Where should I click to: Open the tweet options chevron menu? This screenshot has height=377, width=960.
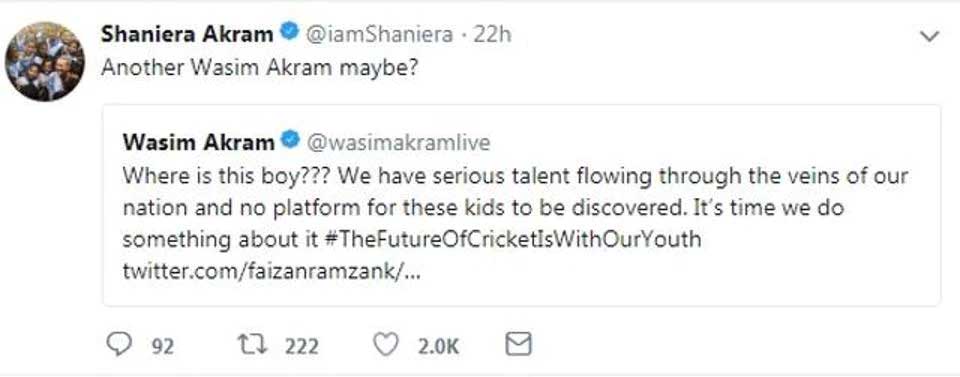pos(929,37)
